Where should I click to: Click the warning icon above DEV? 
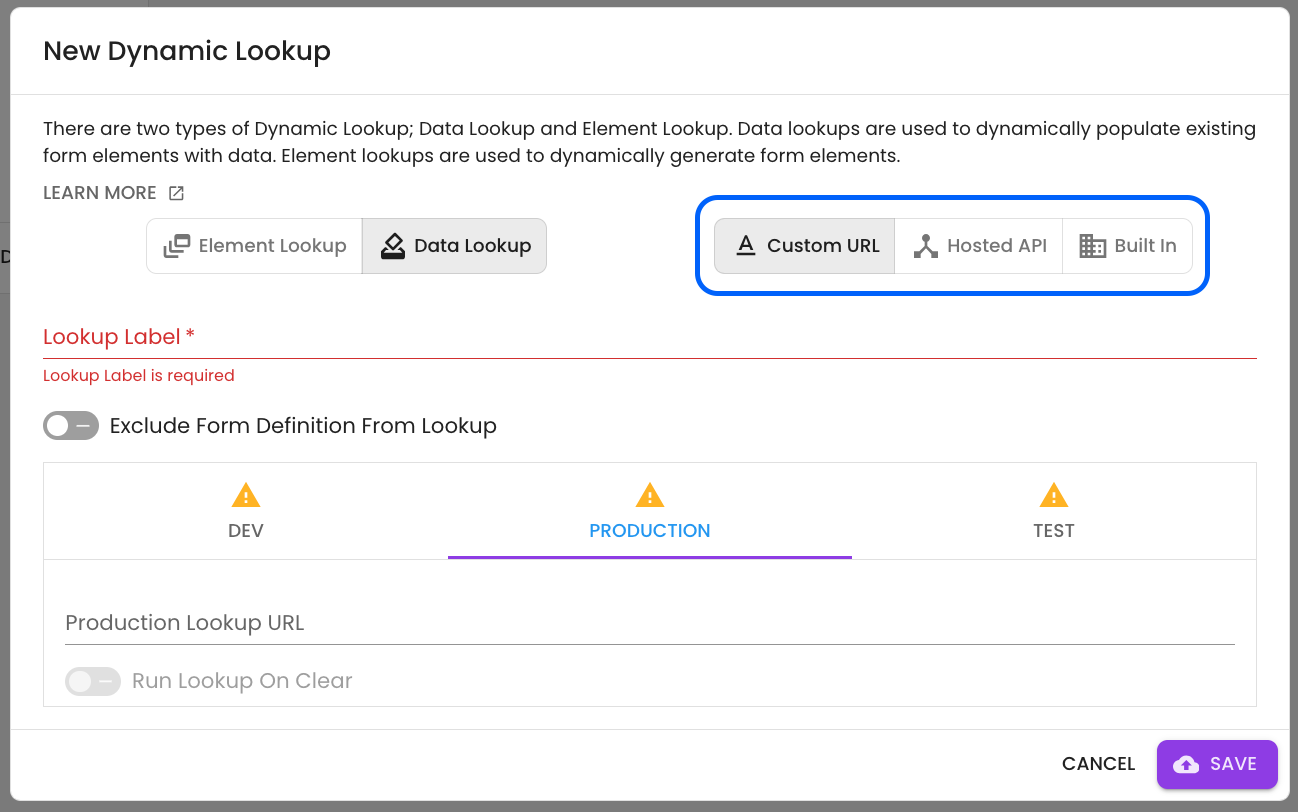pos(246,495)
